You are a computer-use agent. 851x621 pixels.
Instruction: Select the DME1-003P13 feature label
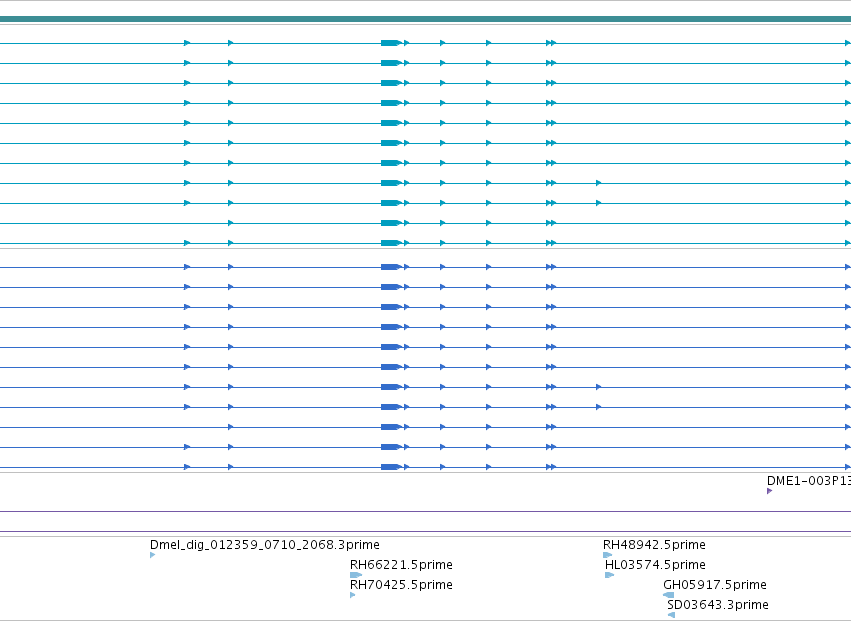click(809, 480)
